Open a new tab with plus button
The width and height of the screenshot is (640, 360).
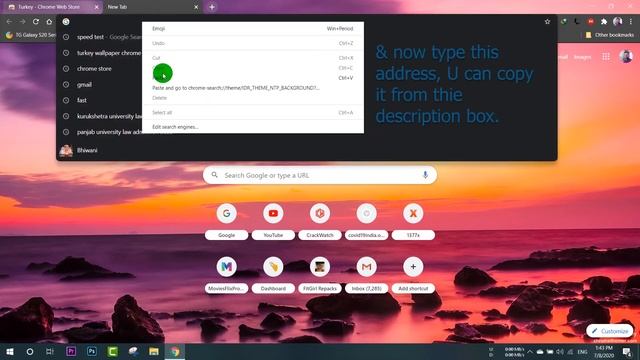click(x=212, y=7)
